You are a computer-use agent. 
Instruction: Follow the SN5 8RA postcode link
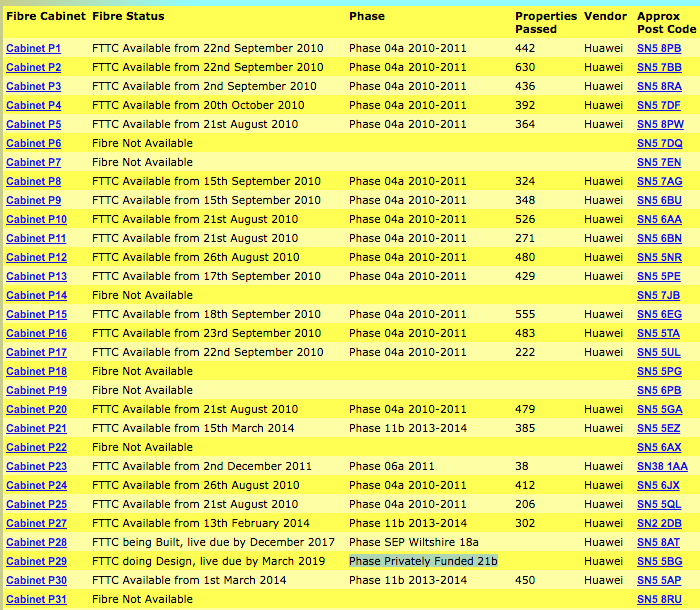click(x=659, y=86)
